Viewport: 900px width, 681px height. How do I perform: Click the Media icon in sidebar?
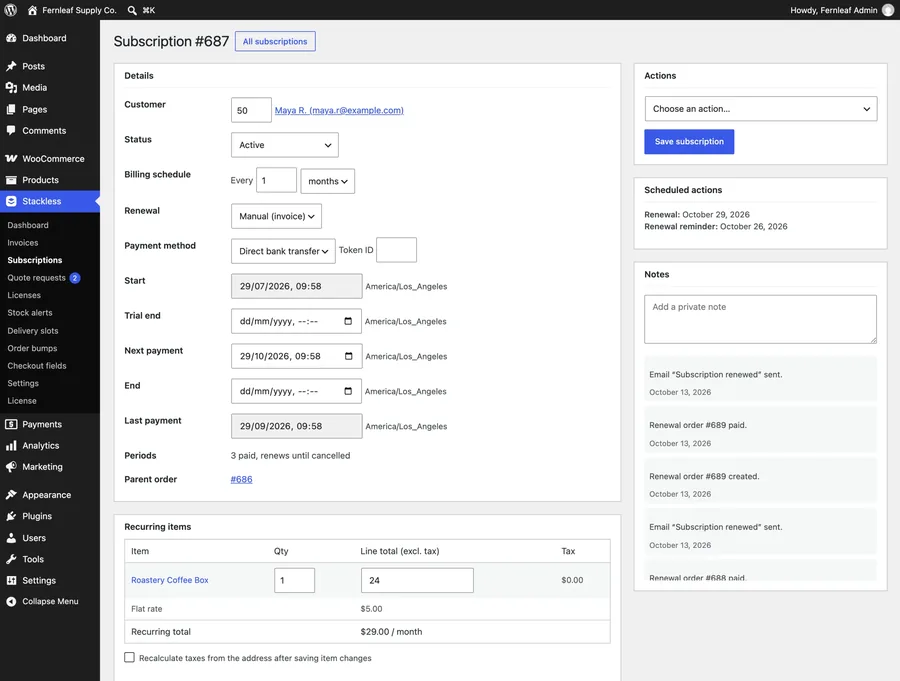(x=11, y=87)
